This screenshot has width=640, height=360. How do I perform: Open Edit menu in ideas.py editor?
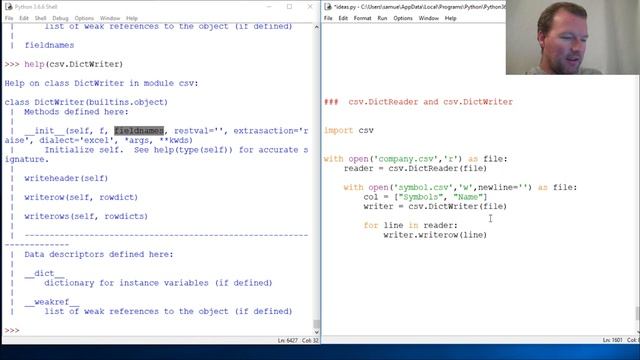click(343, 18)
